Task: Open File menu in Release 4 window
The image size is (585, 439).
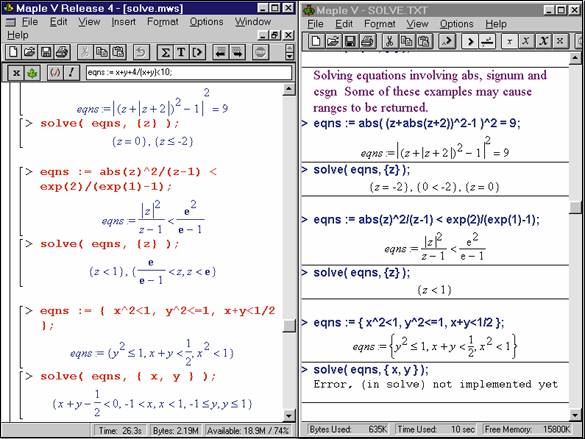Action: [x=30, y=22]
